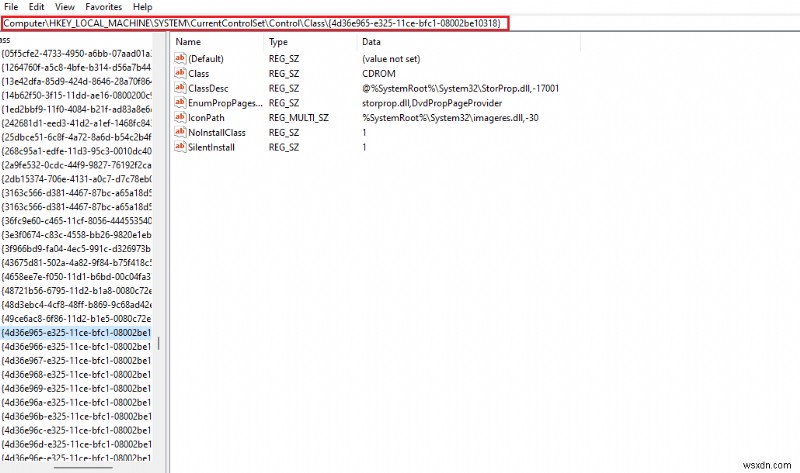Click the string icon of NoInstallClass value
The width and height of the screenshot is (800, 473).
(180, 132)
